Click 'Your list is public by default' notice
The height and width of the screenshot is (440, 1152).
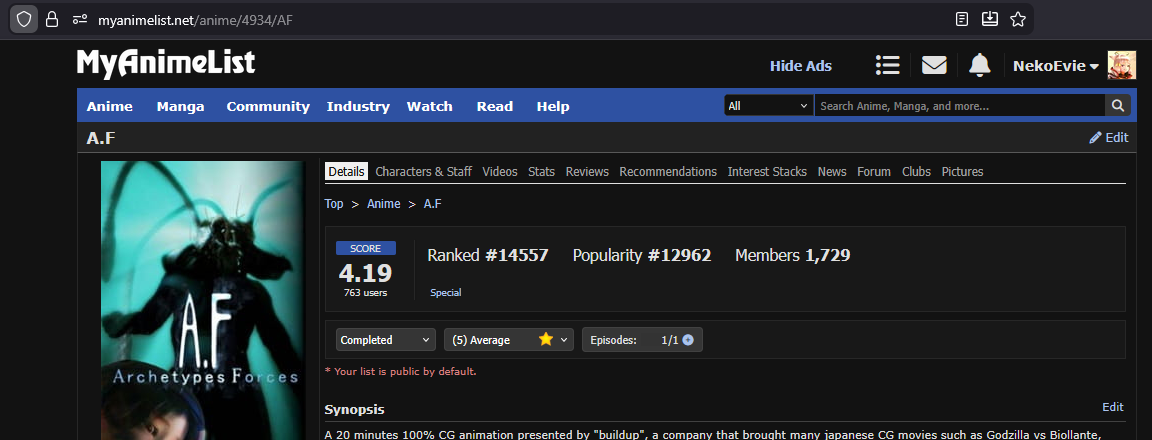[x=400, y=372]
